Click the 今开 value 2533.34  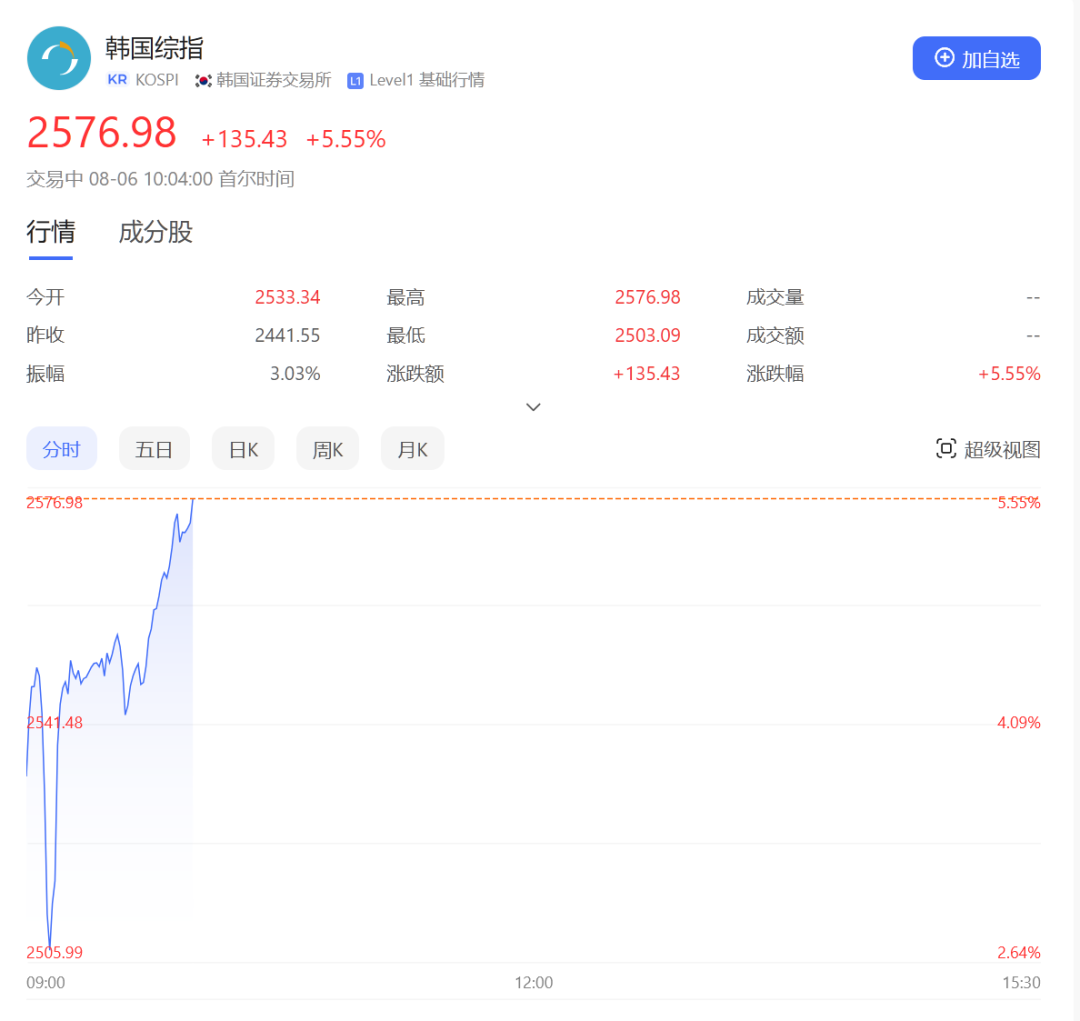tap(287, 297)
